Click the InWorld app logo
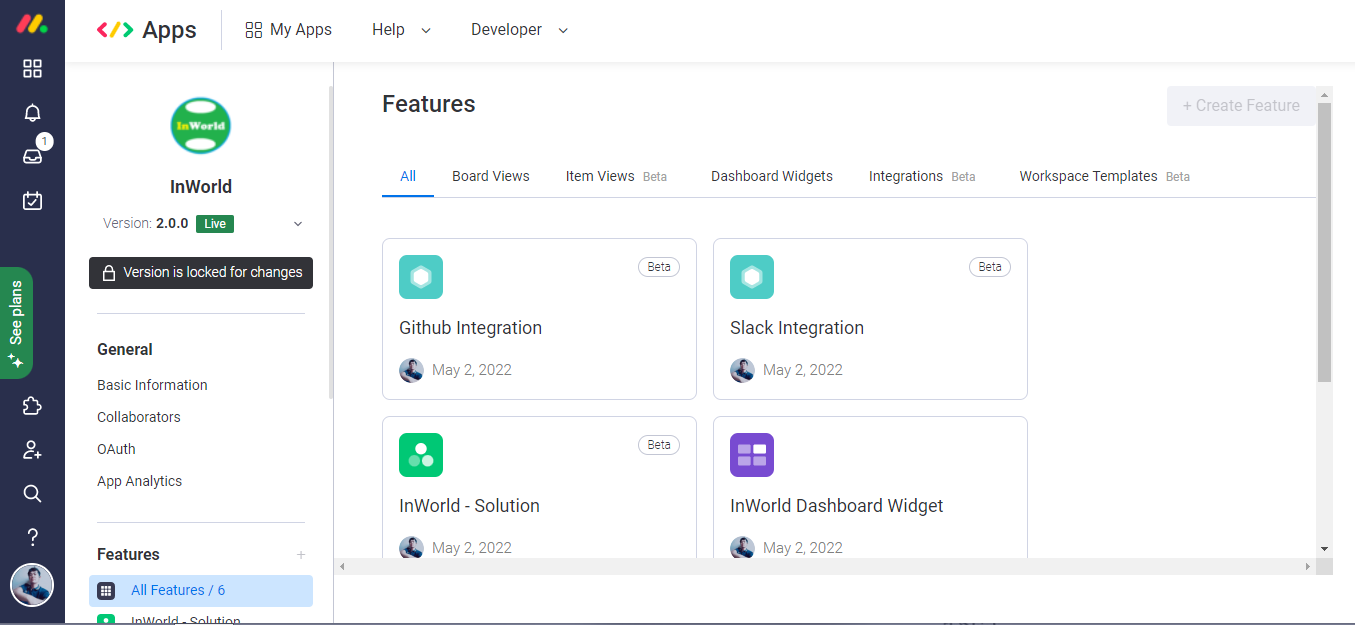 pos(200,125)
